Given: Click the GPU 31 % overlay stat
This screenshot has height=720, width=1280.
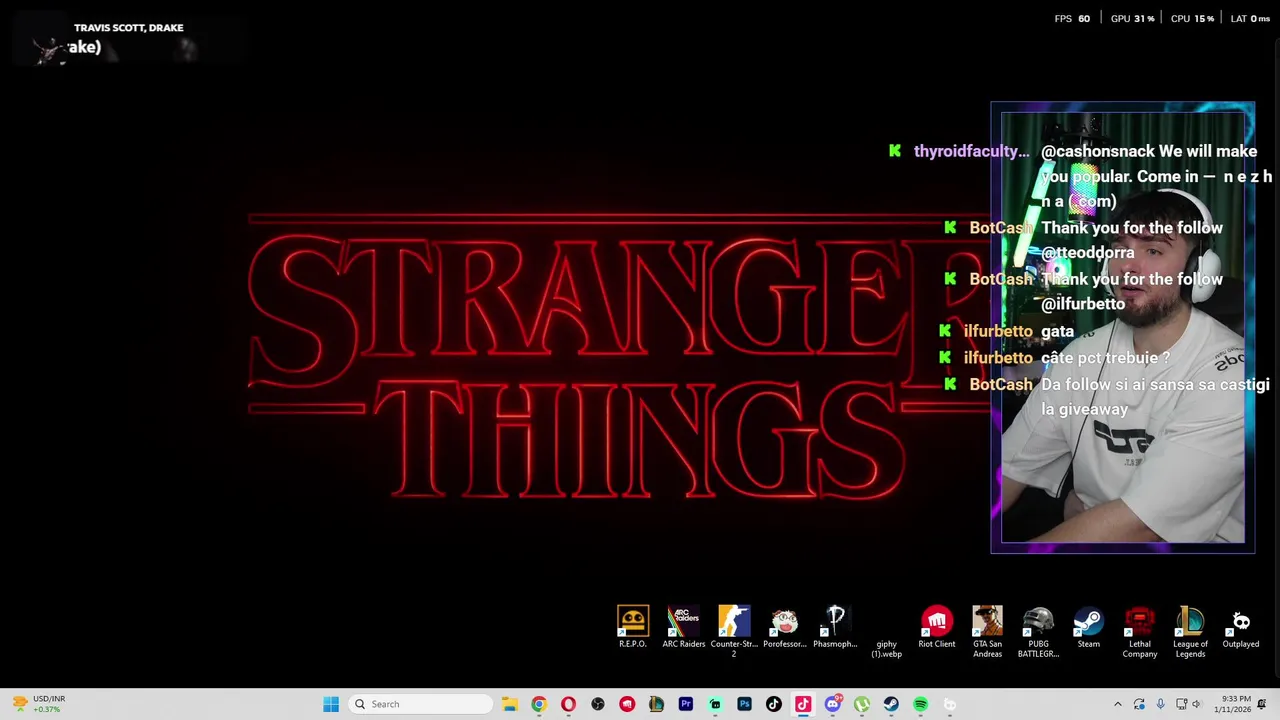Looking at the screenshot, I should [x=1133, y=19].
